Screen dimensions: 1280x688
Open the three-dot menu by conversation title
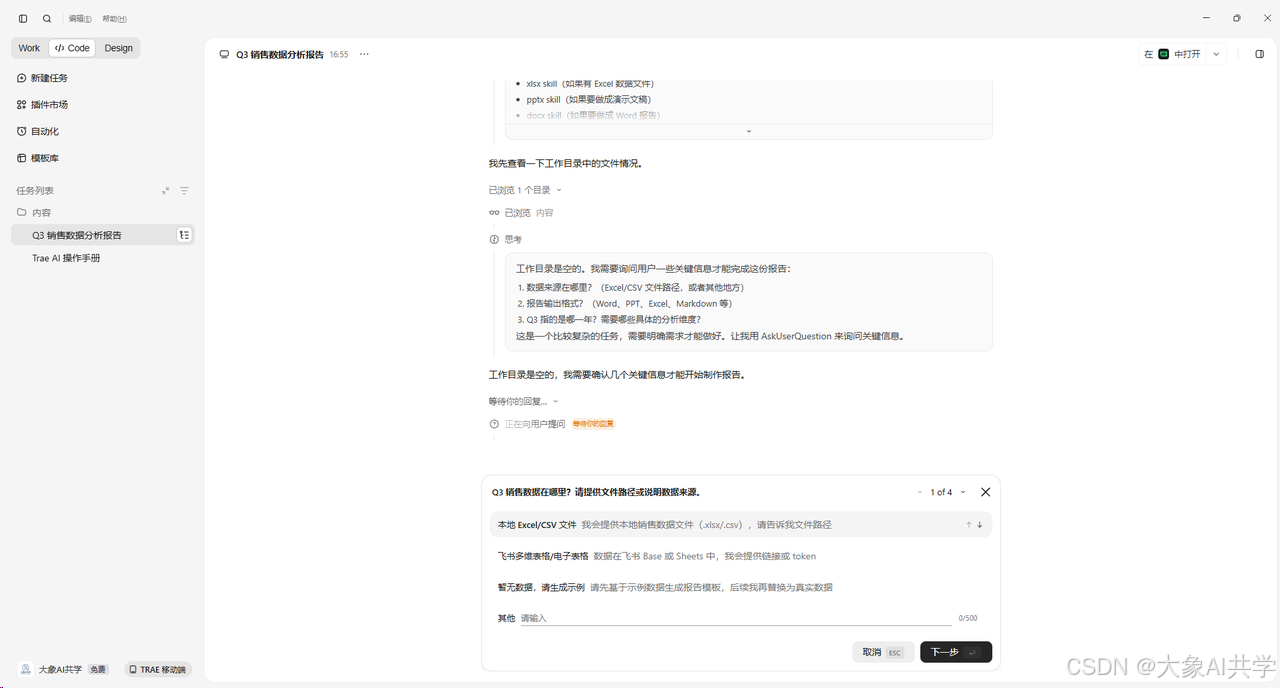coord(364,55)
